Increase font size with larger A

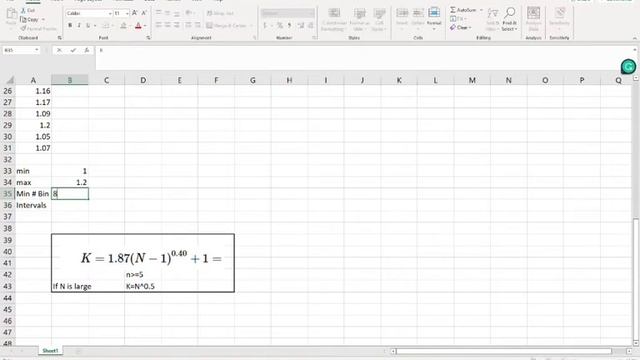(x=135, y=13)
